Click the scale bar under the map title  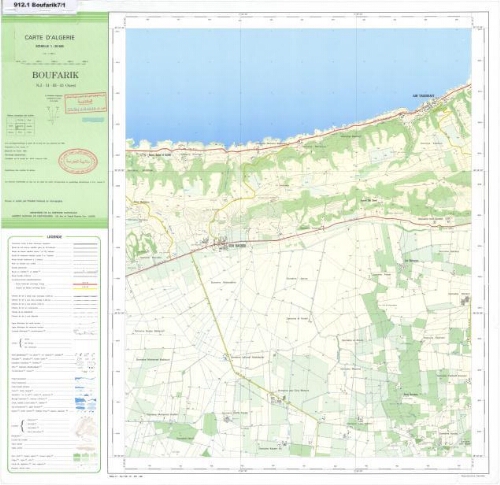[52, 61]
